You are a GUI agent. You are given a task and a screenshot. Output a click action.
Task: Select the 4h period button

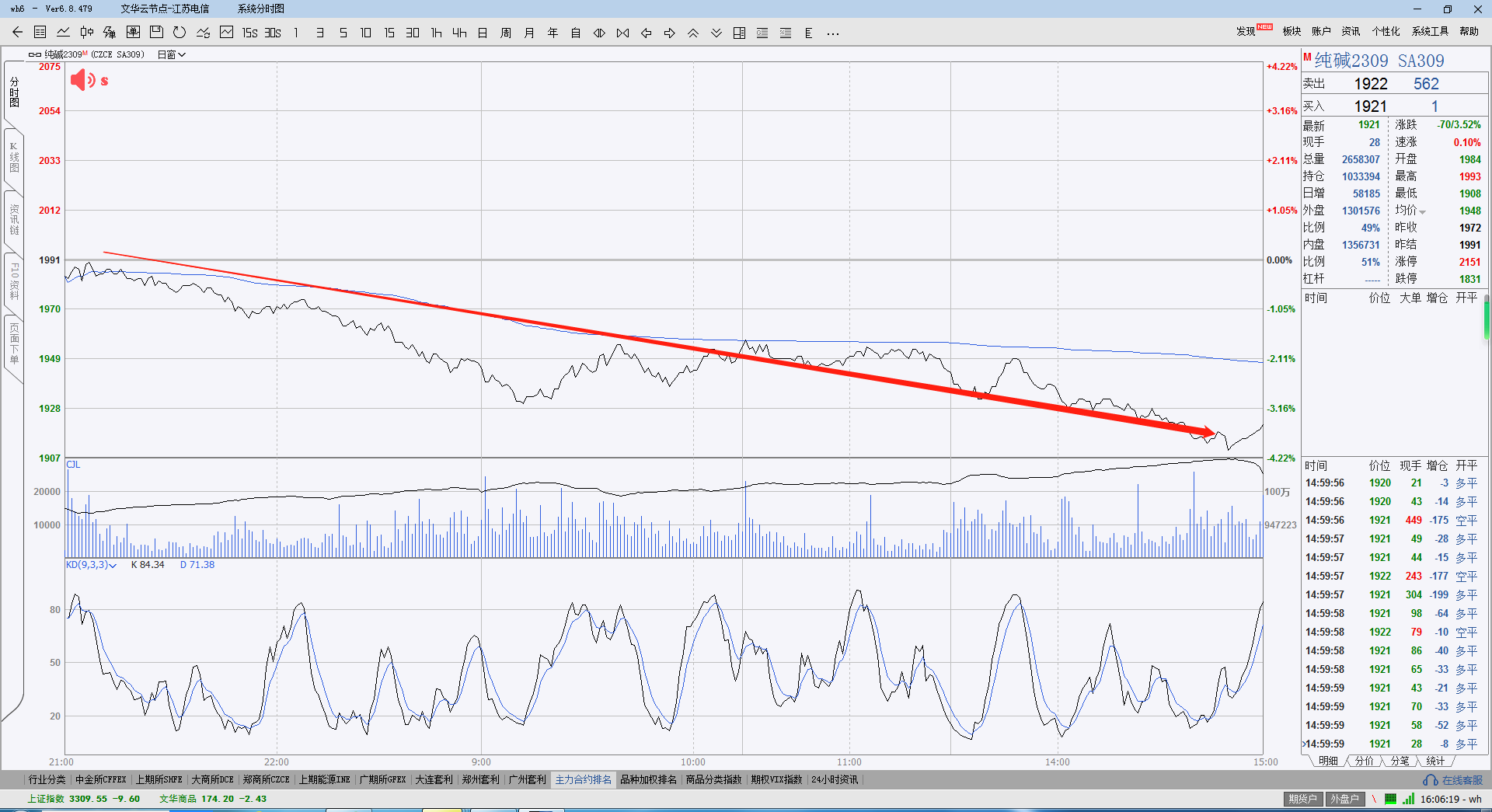tap(459, 33)
